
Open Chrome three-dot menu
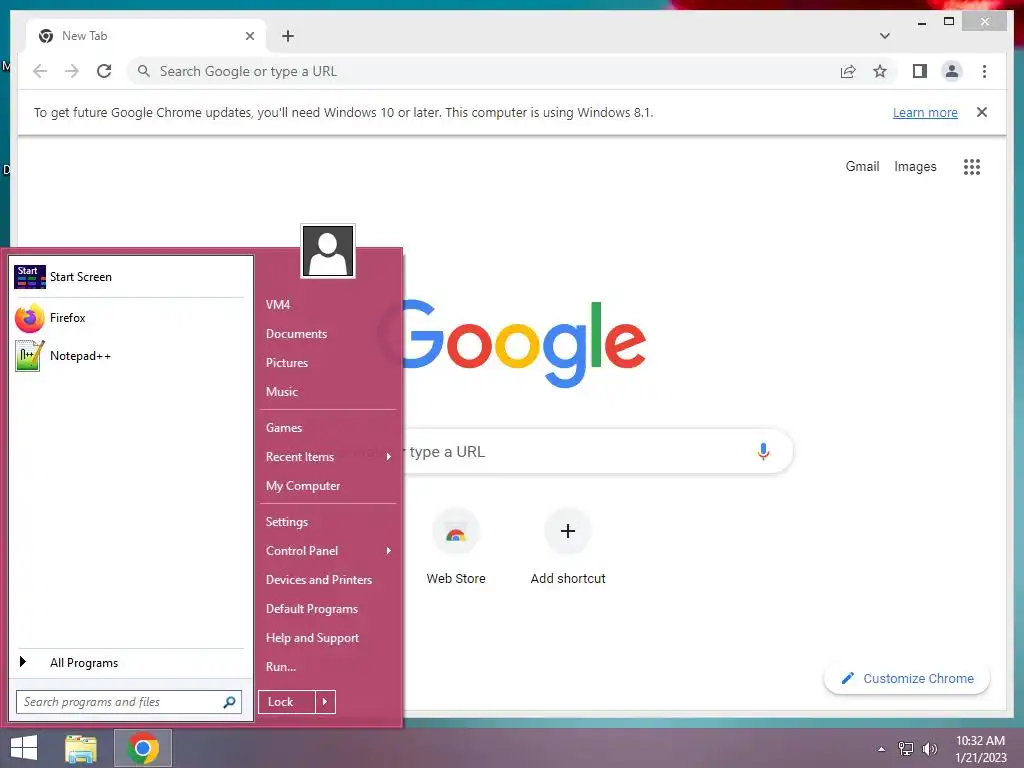pos(984,71)
